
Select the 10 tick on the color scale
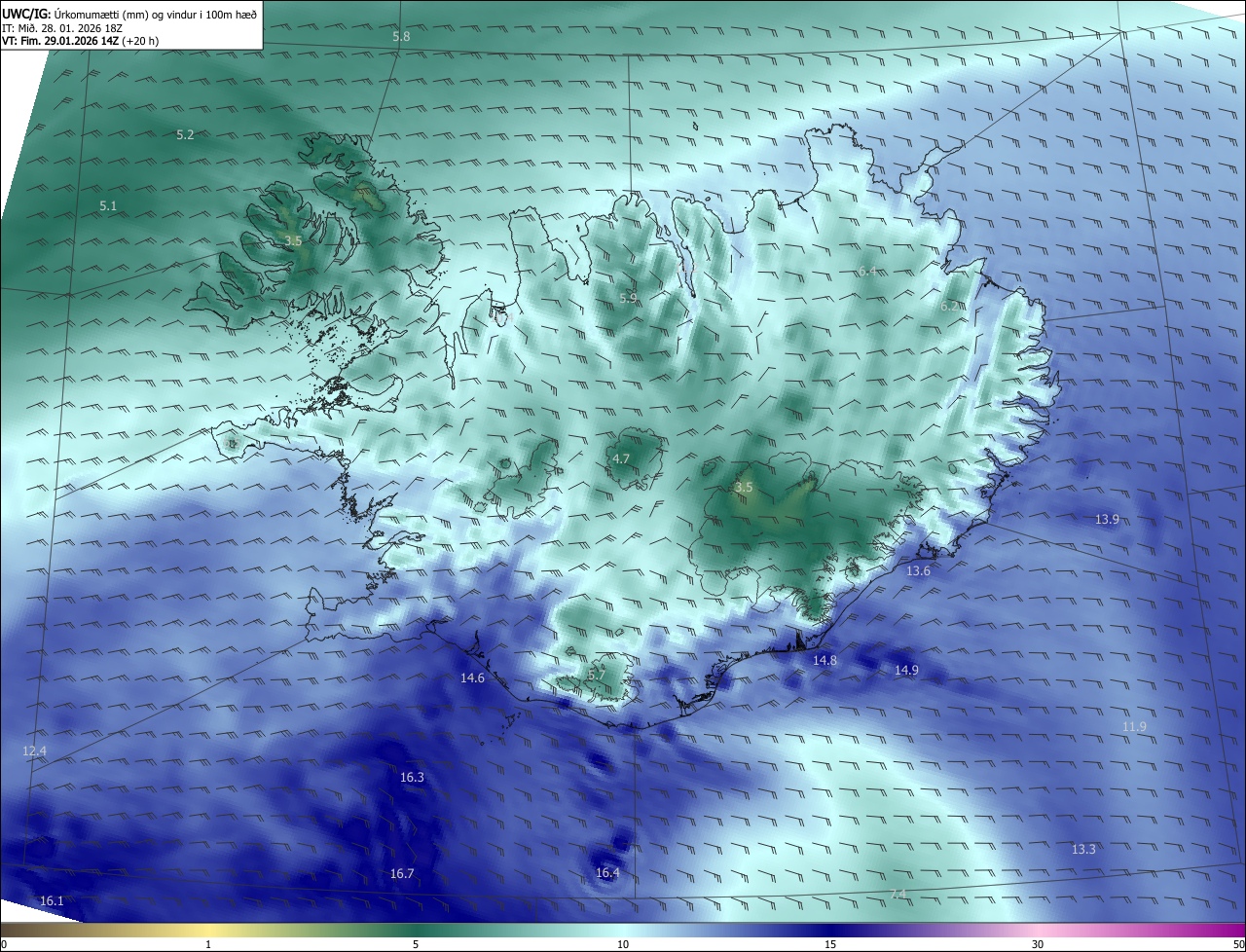coord(623,944)
